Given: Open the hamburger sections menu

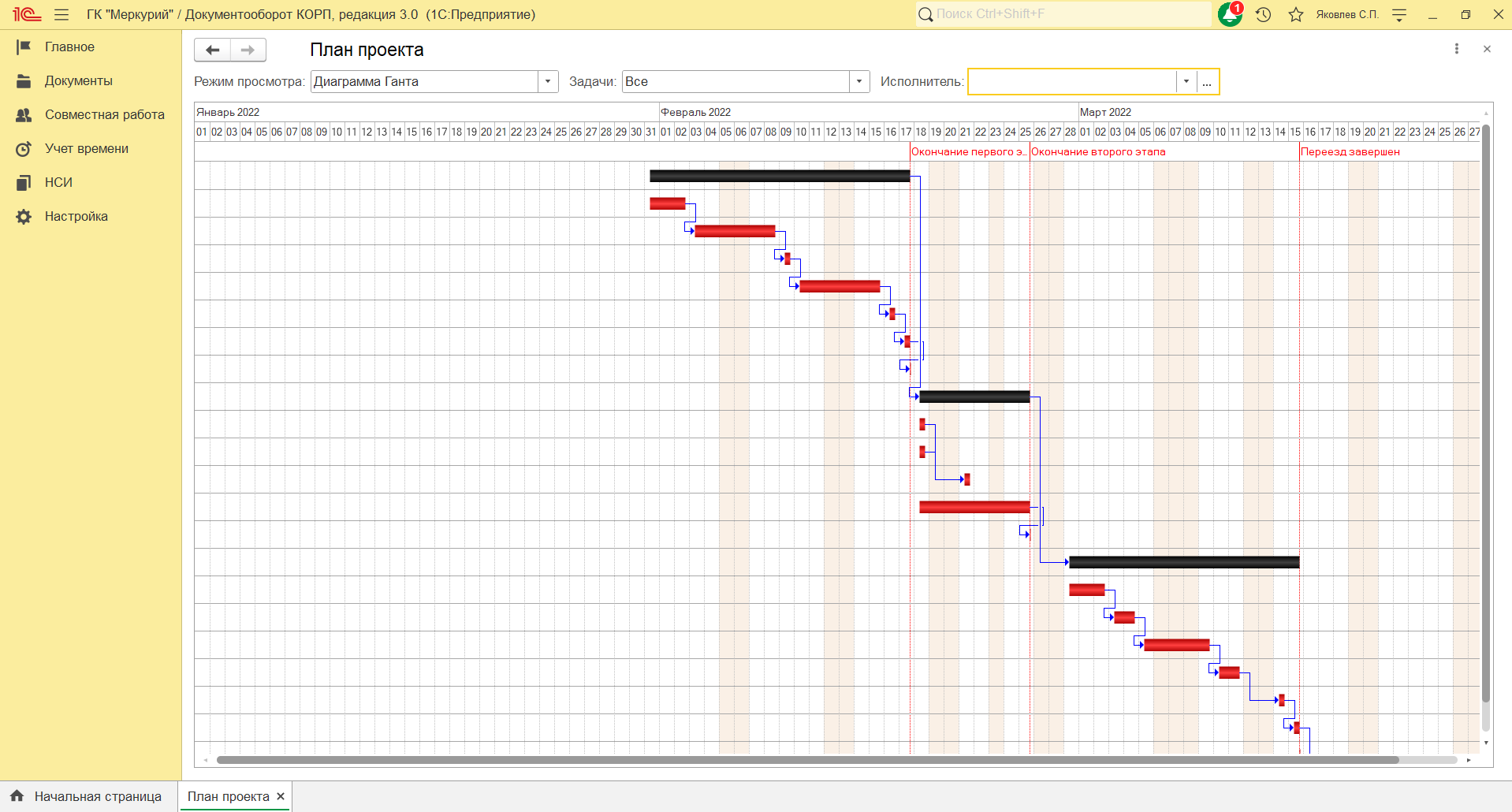Looking at the screenshot, I should (61, 14).
